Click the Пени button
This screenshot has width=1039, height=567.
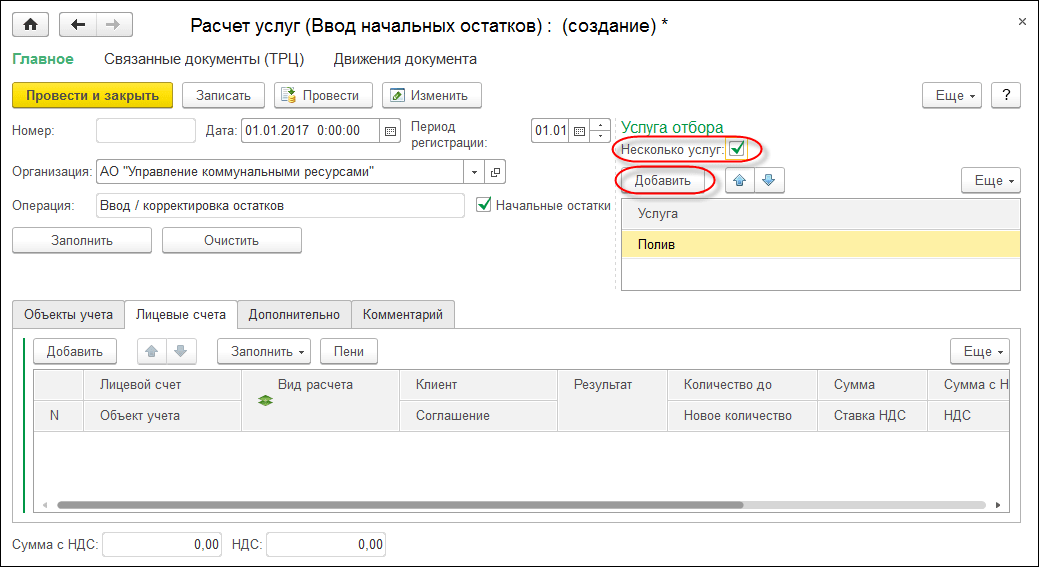(x=348, y=351)
